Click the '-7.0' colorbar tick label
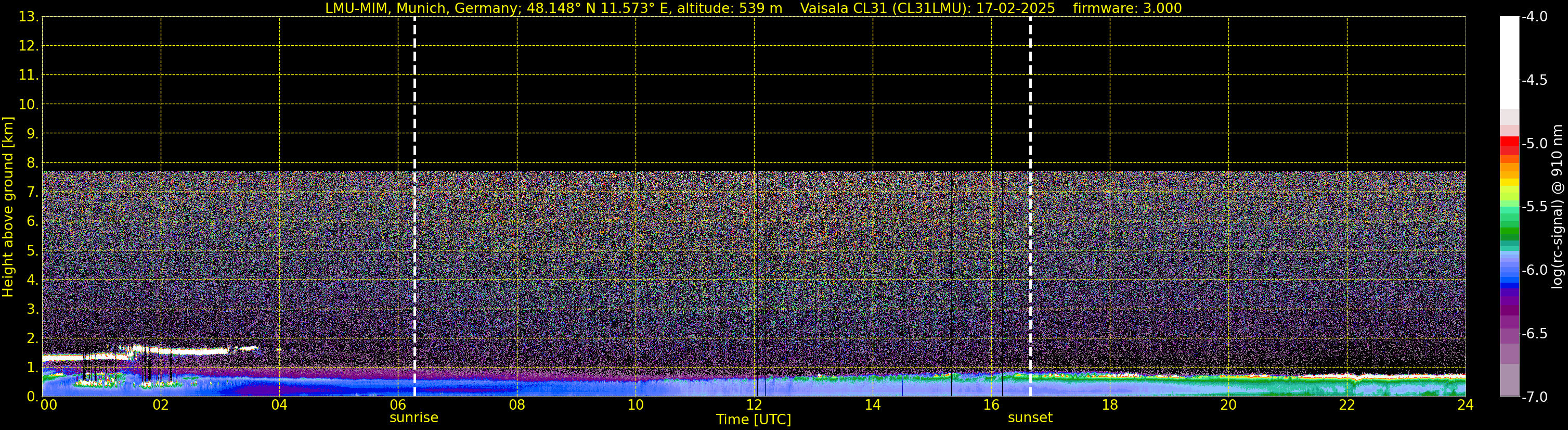This screenshot has width=1568, height=430. pos(1534,397)
